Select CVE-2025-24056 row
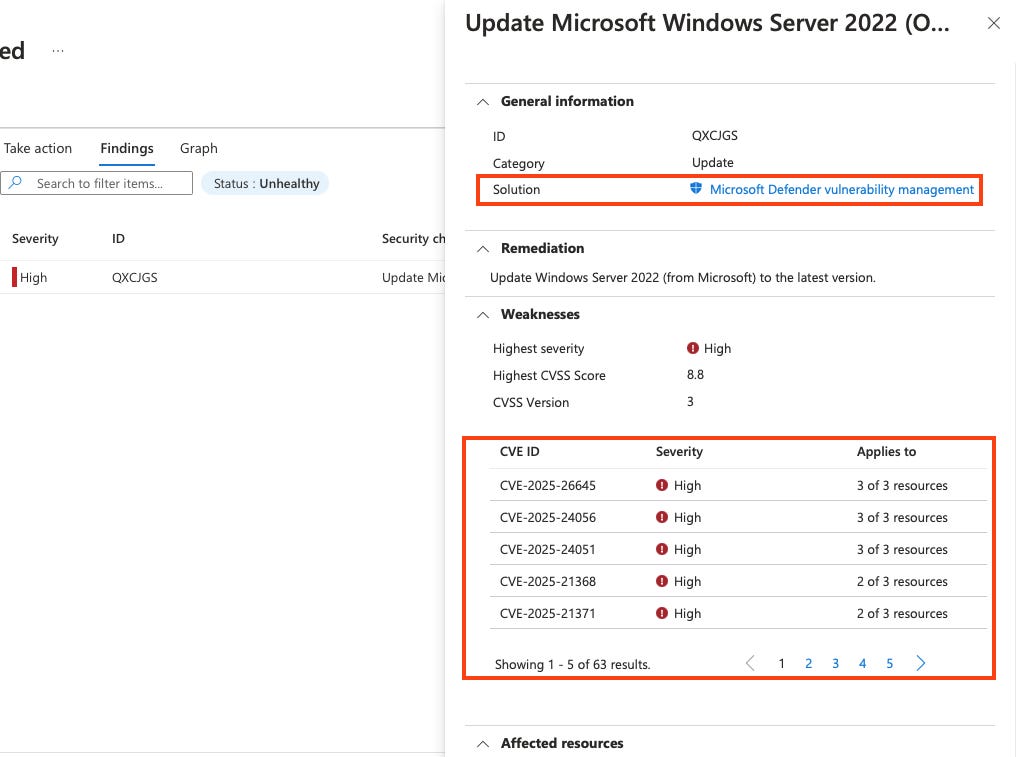The height and width of the screenshot is (757, 1016). 738,517
